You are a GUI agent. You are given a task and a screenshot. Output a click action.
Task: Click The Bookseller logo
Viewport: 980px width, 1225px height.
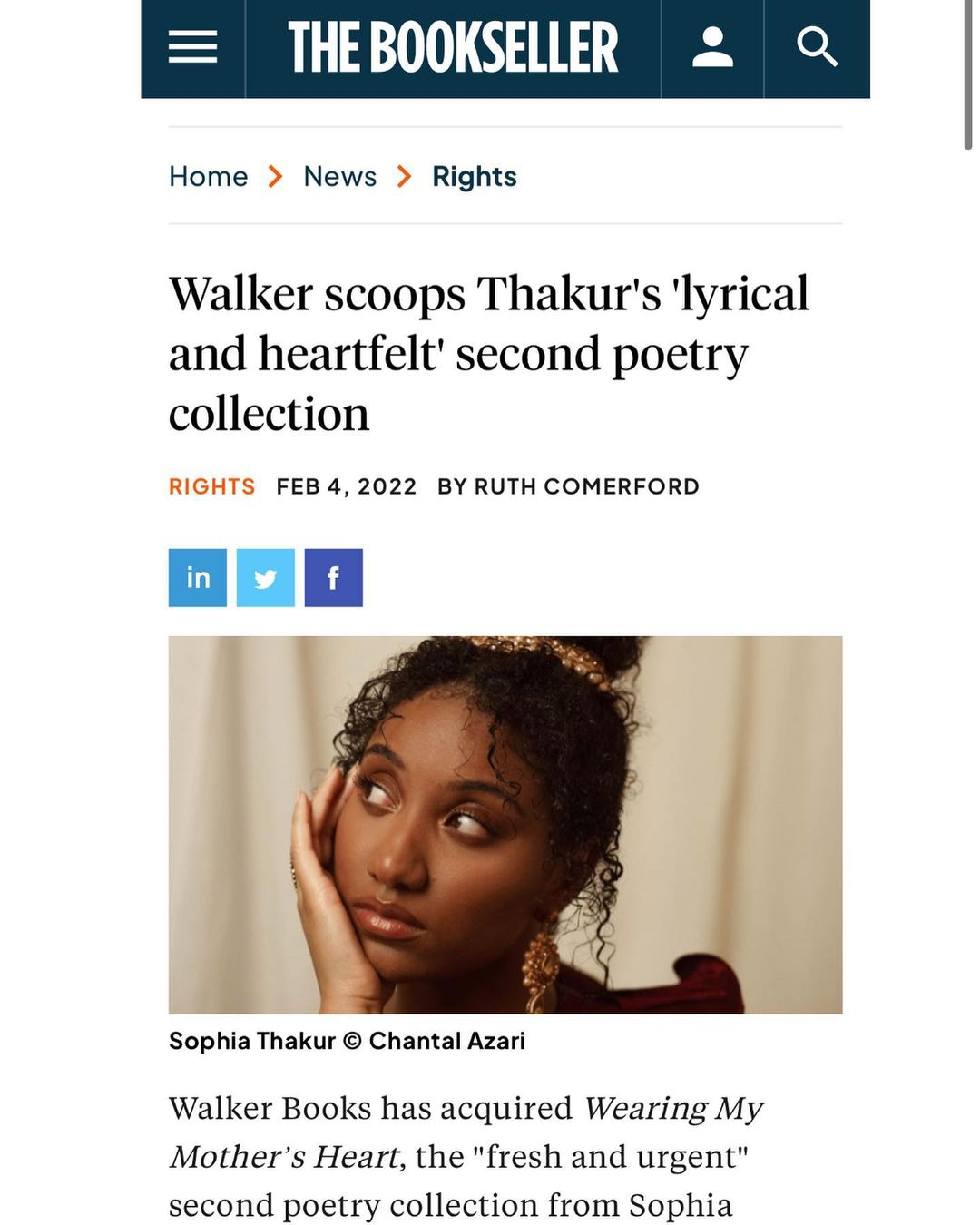pos(453,47)
